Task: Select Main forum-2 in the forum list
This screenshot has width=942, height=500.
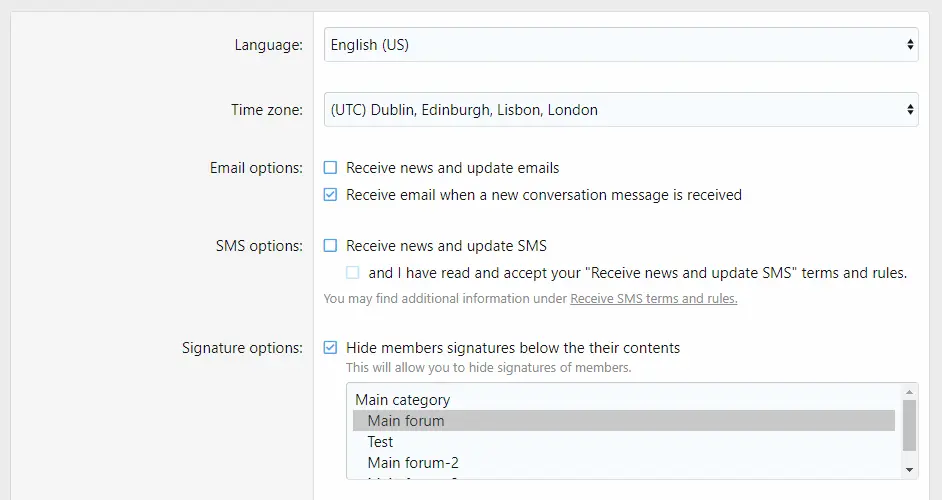Action: tap(624, 463)
